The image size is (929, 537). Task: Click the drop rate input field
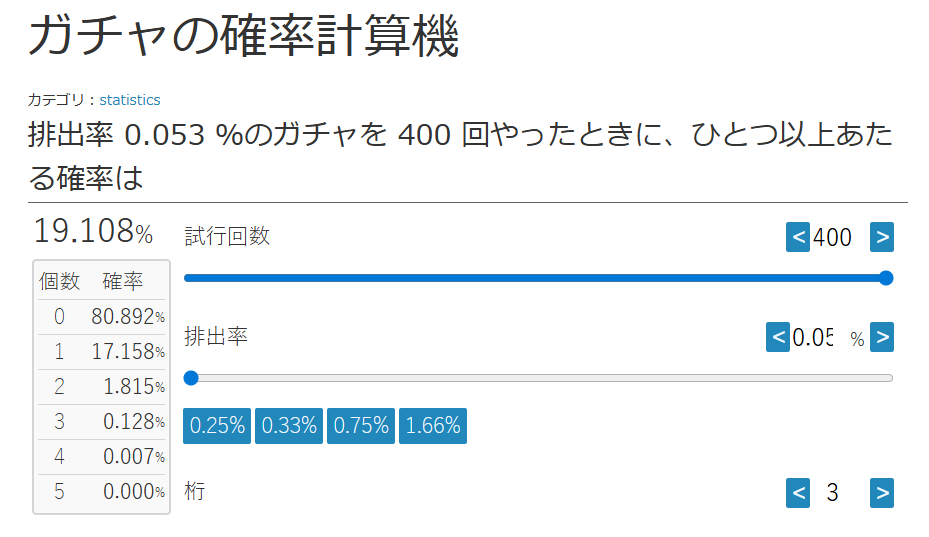point(814,338)
